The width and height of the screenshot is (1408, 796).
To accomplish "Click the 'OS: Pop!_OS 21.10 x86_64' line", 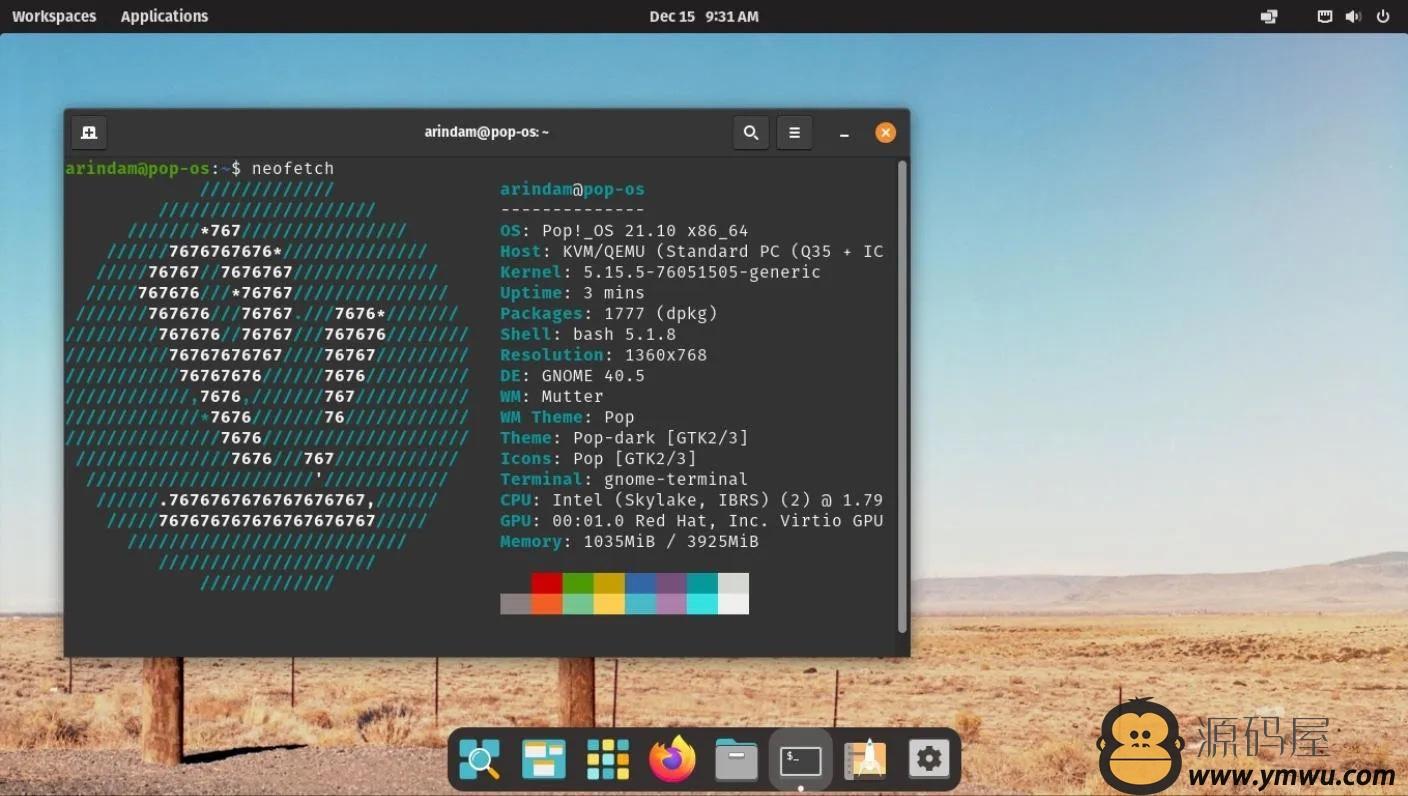I will (624, 230).
